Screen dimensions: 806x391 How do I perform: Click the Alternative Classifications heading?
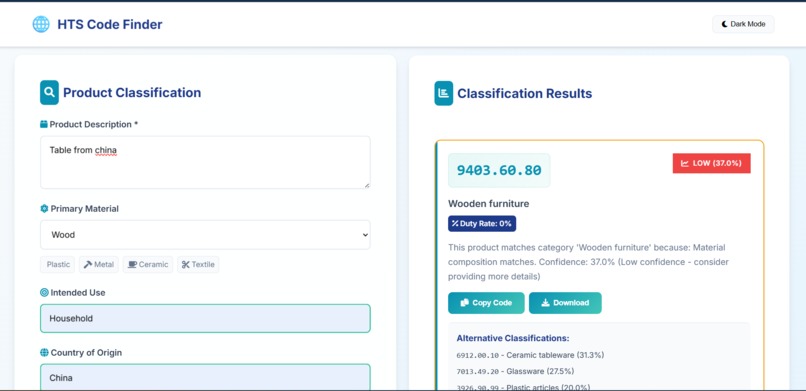(512, 338)
